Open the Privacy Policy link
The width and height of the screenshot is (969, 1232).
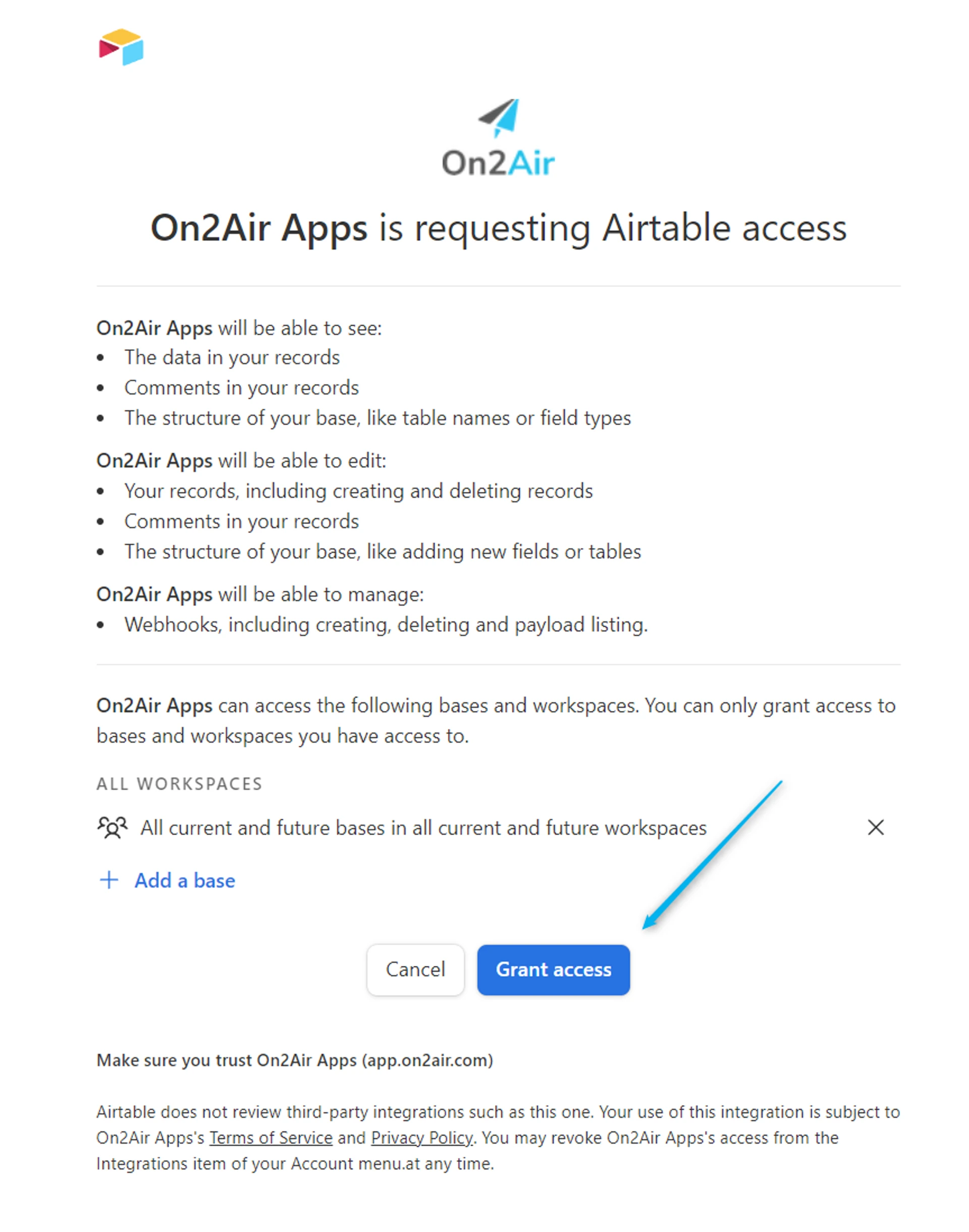coord(421,1138)
